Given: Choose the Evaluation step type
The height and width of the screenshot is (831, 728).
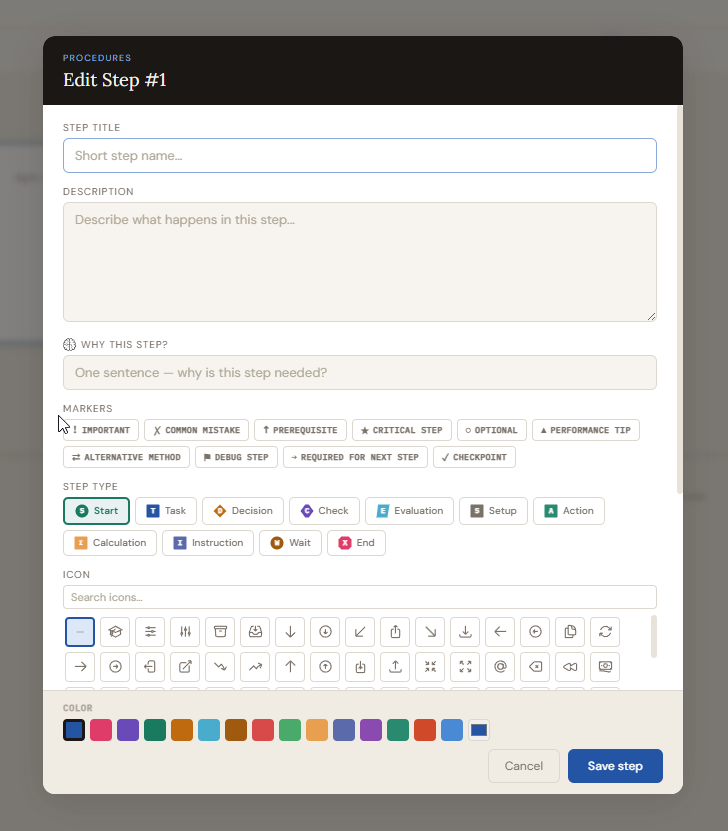Looking at the screenshot, I should click(x=409, y=511).
